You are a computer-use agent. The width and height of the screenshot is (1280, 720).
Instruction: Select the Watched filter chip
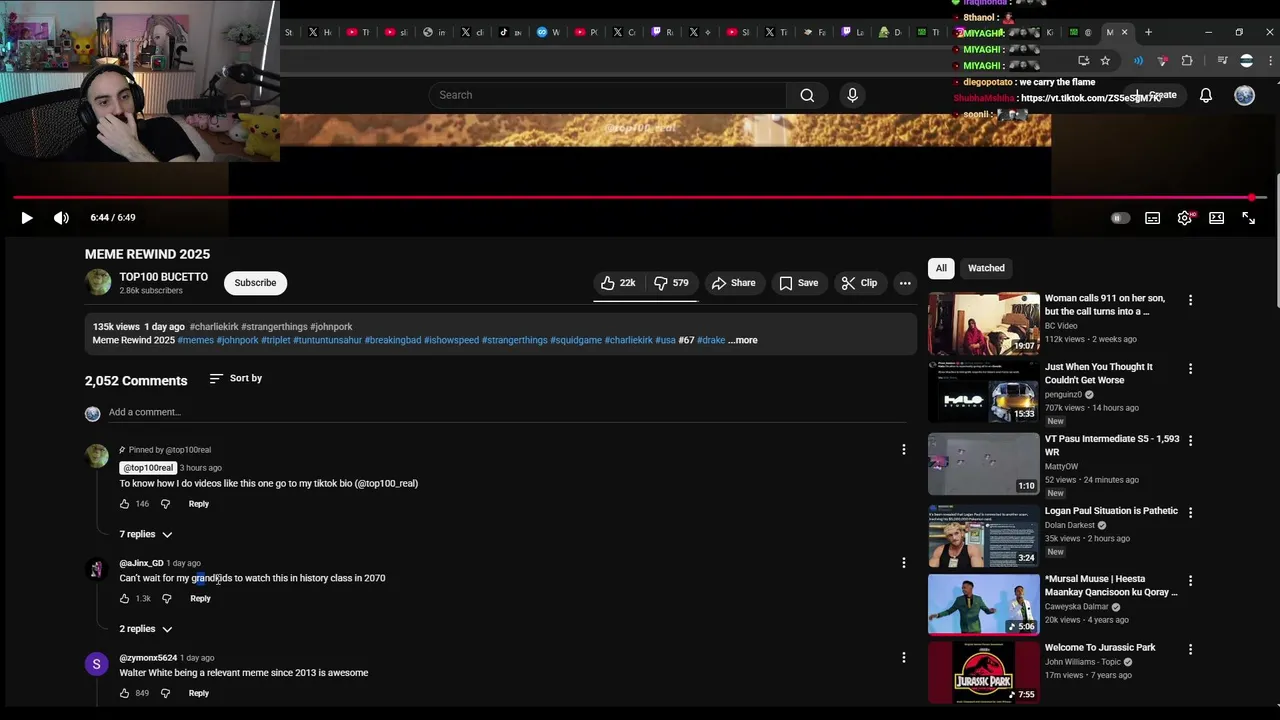coord(986,268)
